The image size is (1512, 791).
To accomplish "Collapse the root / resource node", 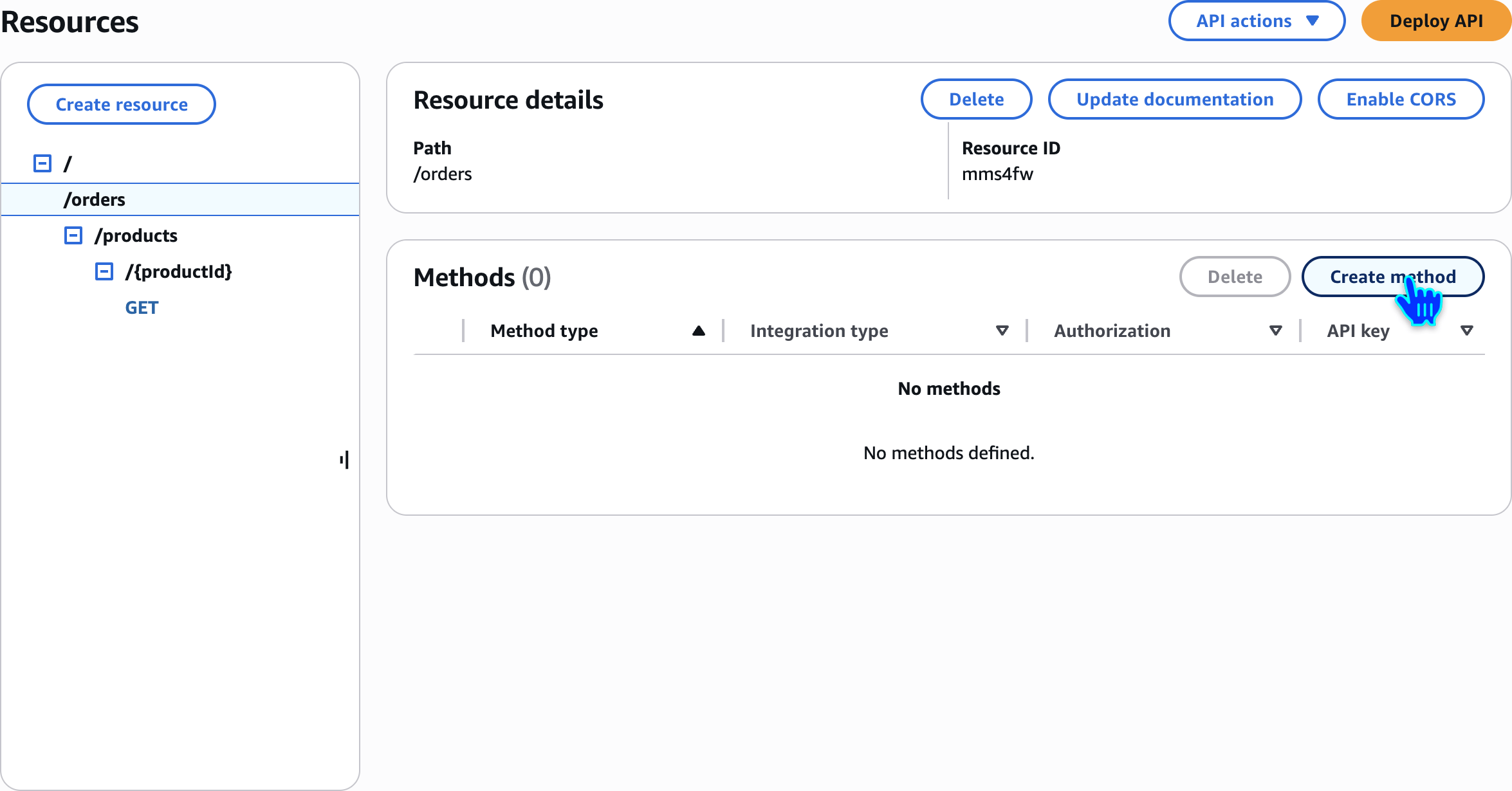I will tap(42, 163).
